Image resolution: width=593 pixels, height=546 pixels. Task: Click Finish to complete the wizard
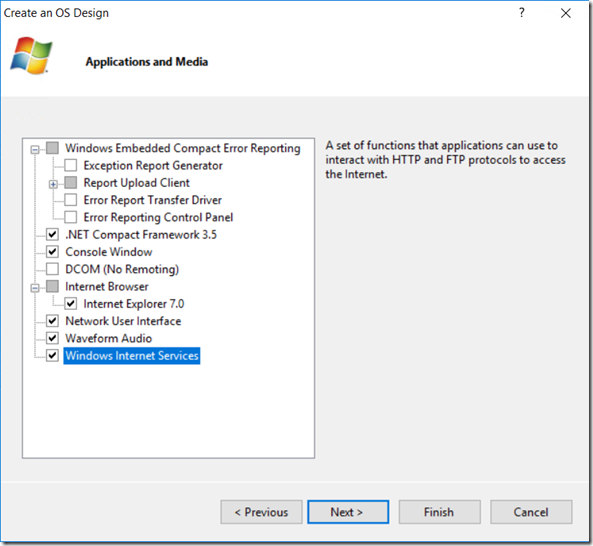tap(439, 512)
